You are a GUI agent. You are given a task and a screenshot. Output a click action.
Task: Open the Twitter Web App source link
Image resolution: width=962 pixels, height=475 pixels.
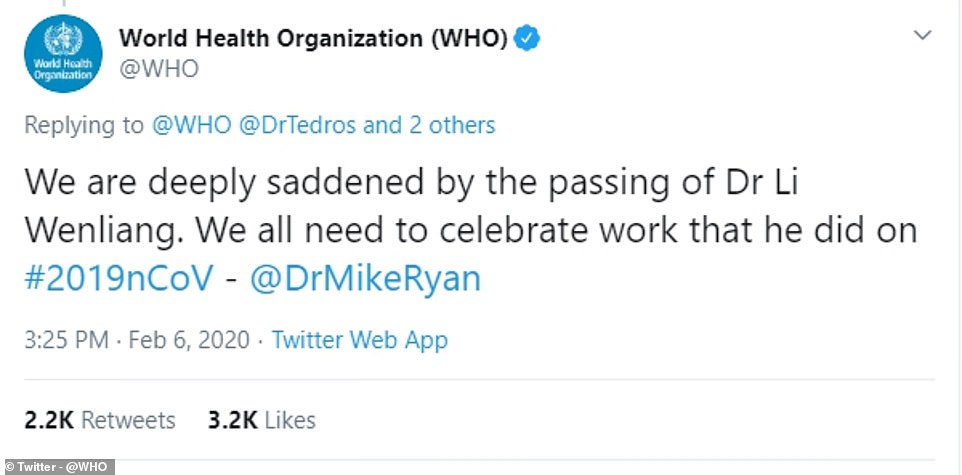point(359,340)
